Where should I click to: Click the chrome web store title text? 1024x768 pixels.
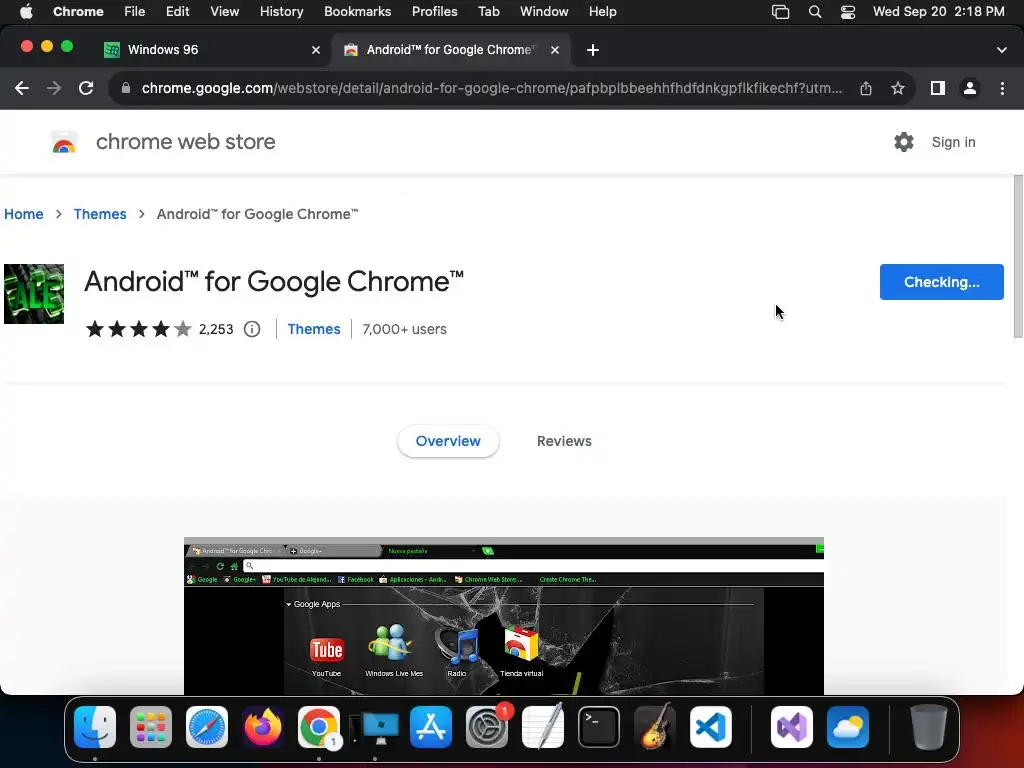(185, 142)
